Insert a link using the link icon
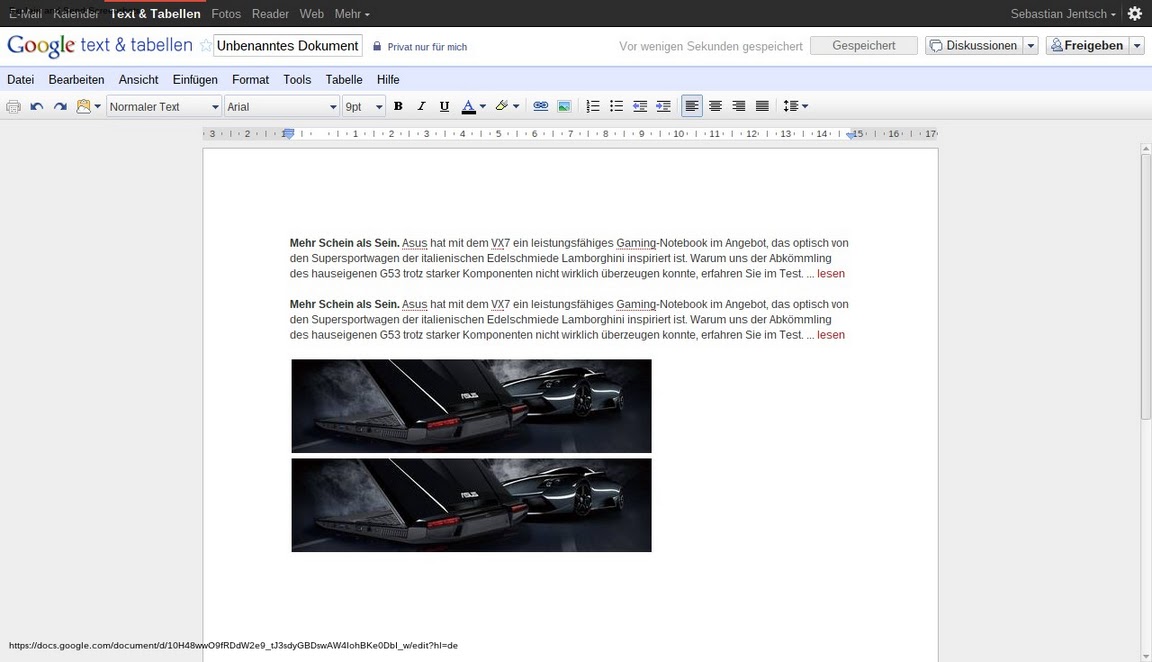 540,106
